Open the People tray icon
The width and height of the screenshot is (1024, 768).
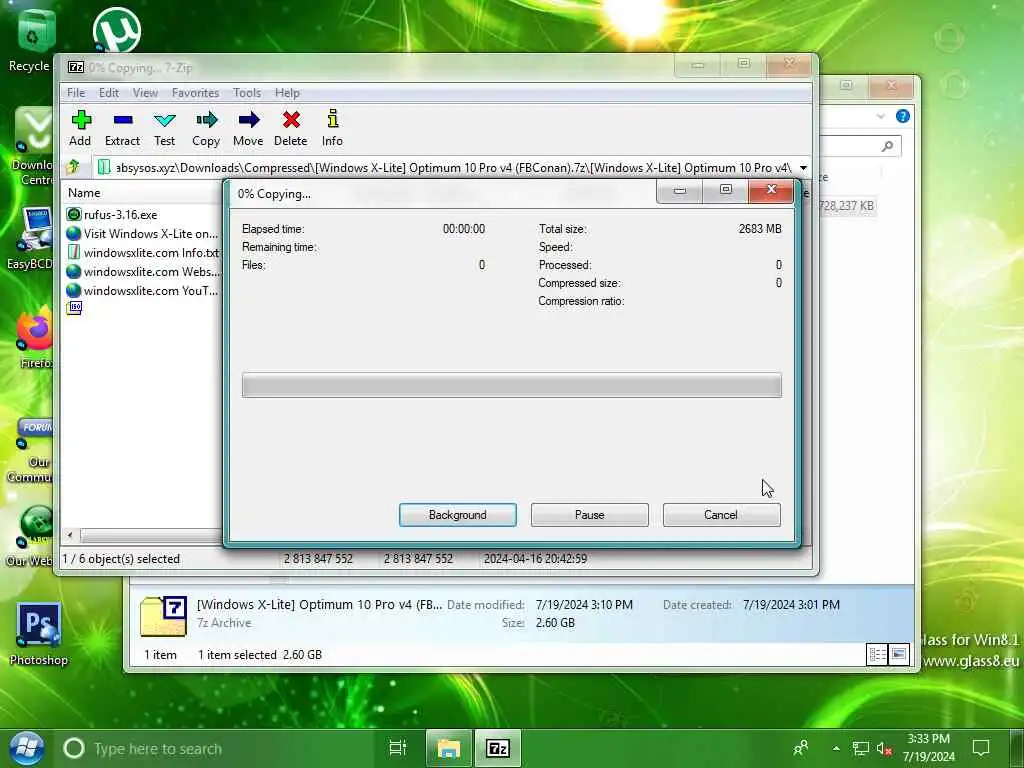(x=801, y=748)
